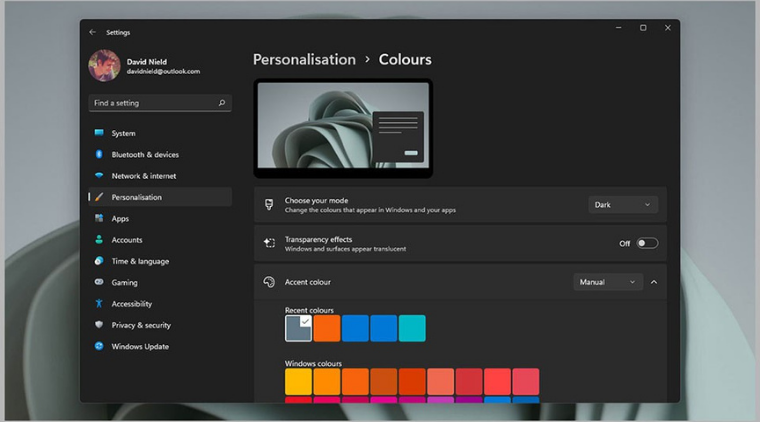Go to Gaming settings
This screenshot has height=422, width=760.
coord(160,282)
